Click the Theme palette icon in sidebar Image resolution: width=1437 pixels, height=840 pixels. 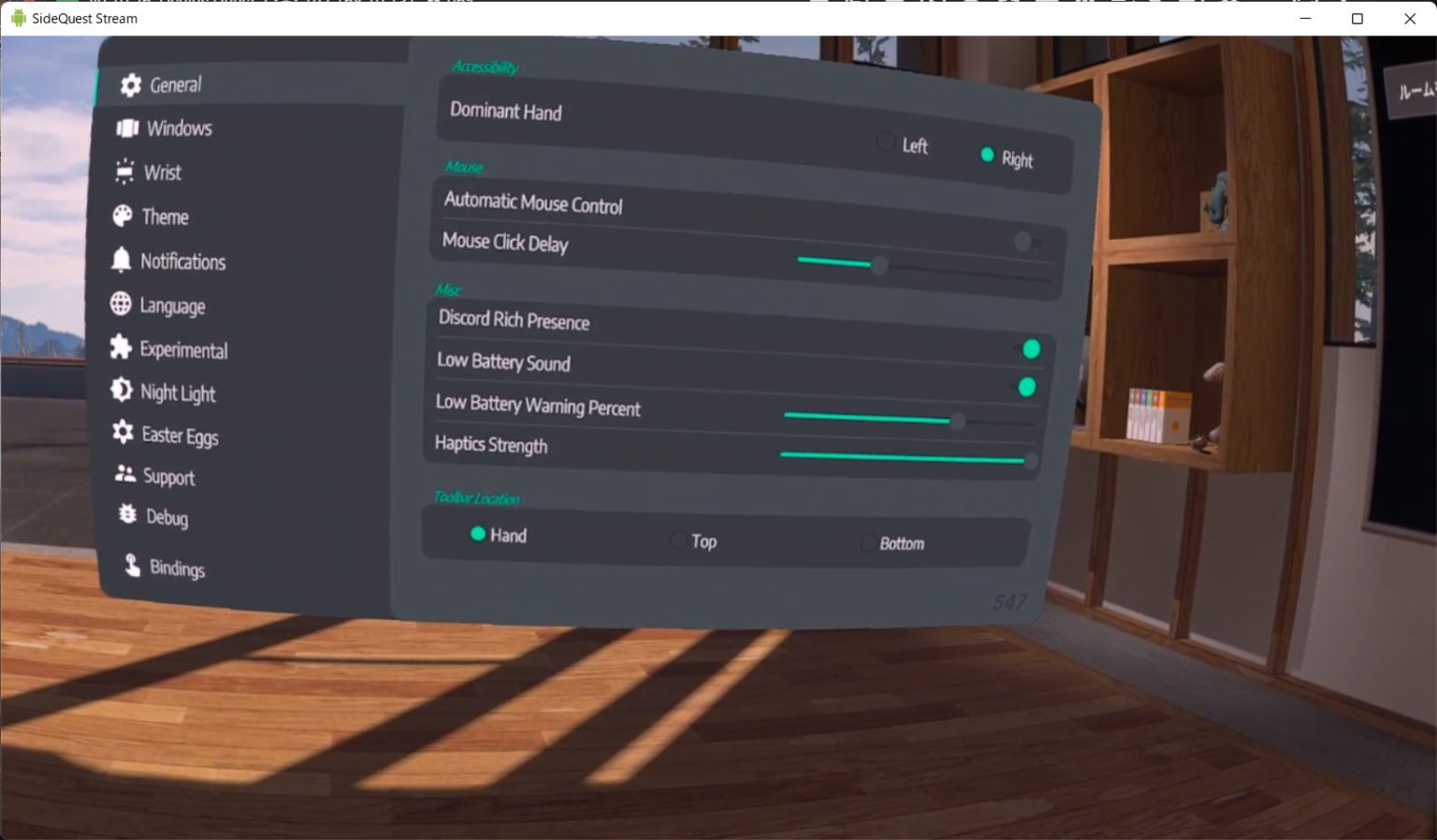[123, 216]
